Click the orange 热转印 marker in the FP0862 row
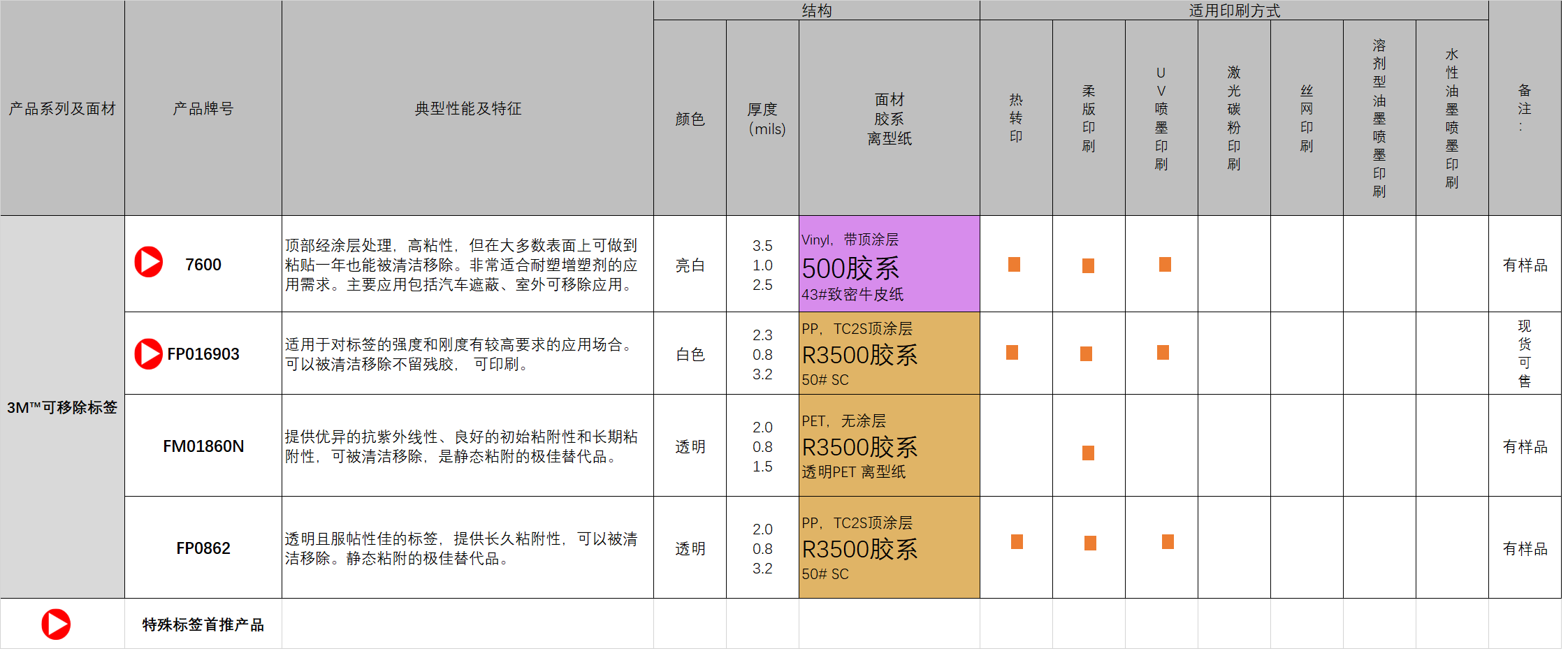This screenshot has height=658, width=1568. click(1017, 541)
